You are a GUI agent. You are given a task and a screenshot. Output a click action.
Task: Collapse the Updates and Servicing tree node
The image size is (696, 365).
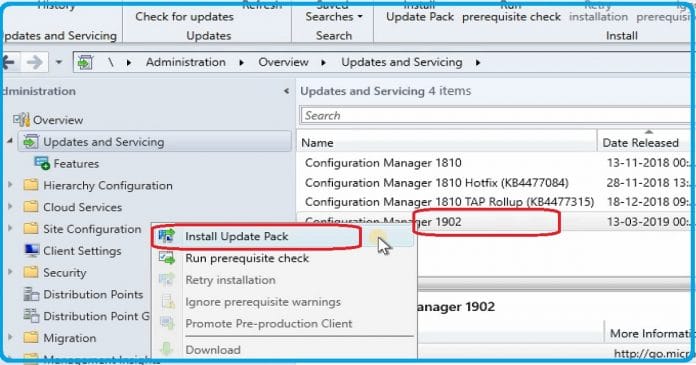point(10,141)
